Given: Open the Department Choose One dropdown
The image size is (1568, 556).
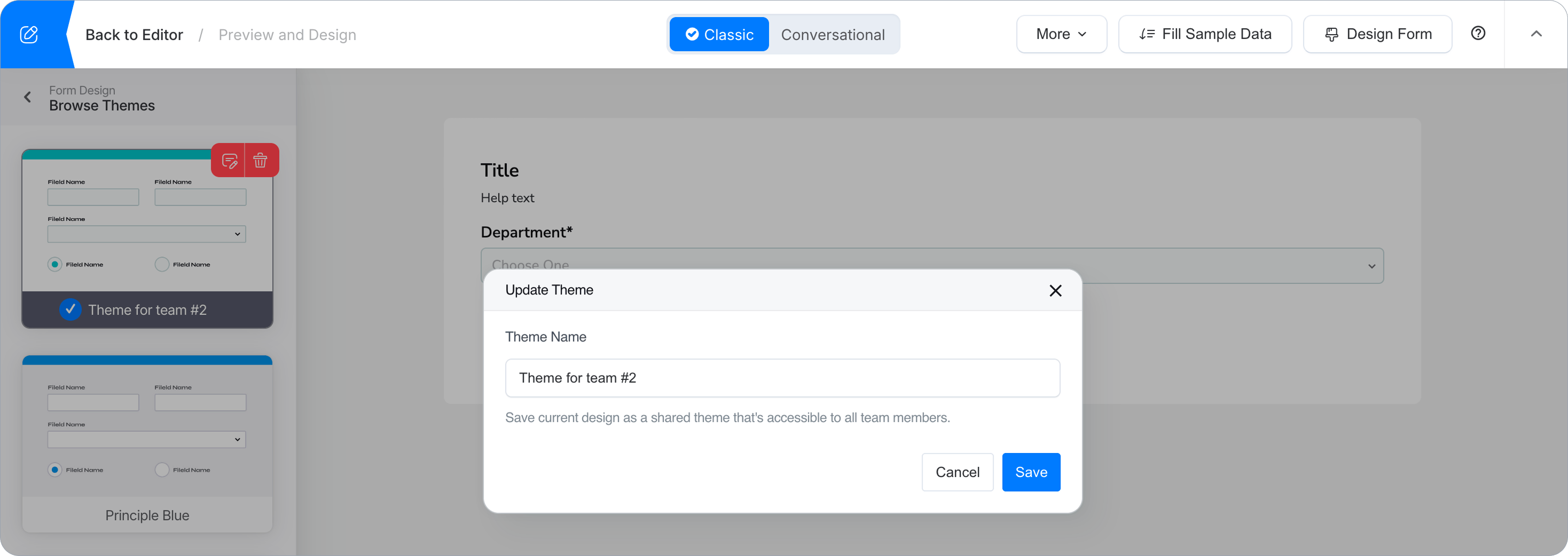Looking at the screenshot, I should pos(932,266).
